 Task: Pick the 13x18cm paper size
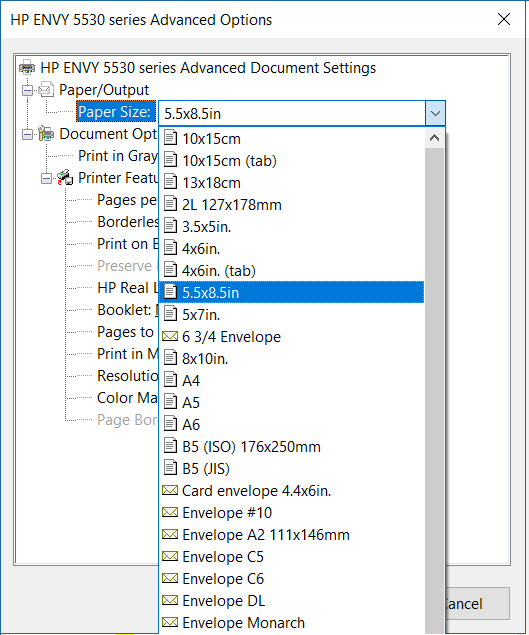point(292,183)
